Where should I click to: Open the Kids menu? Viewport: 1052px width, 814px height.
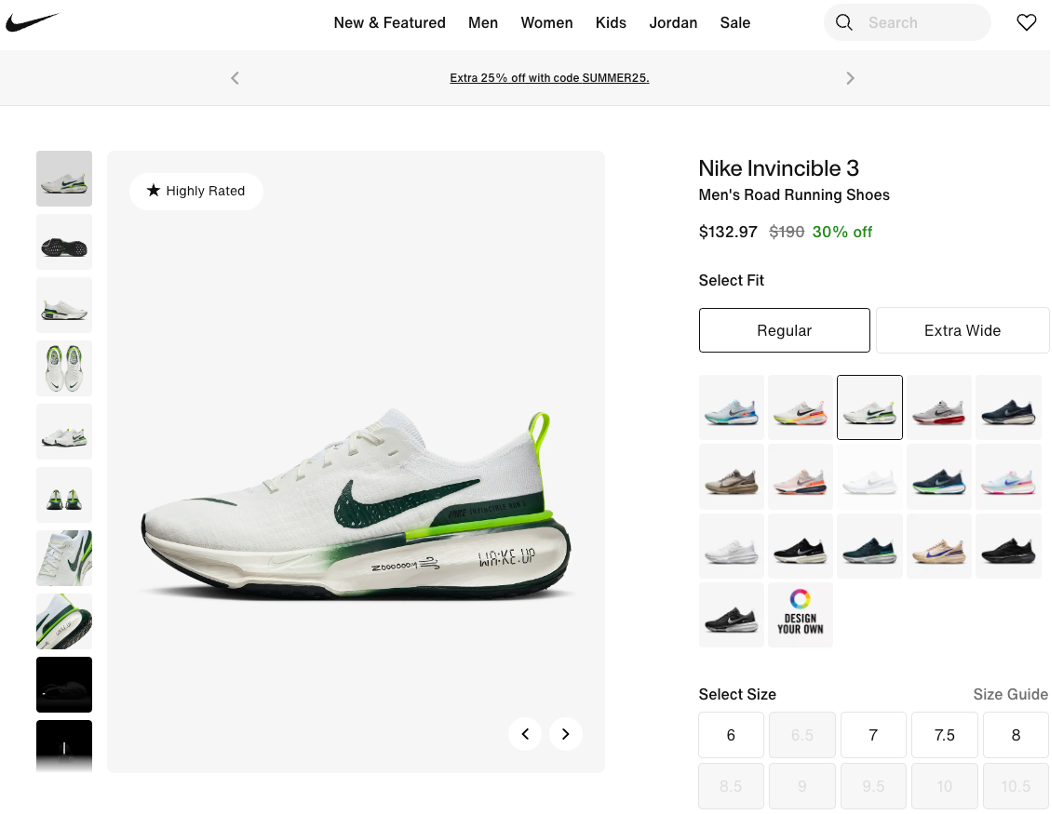pos(611,23)
